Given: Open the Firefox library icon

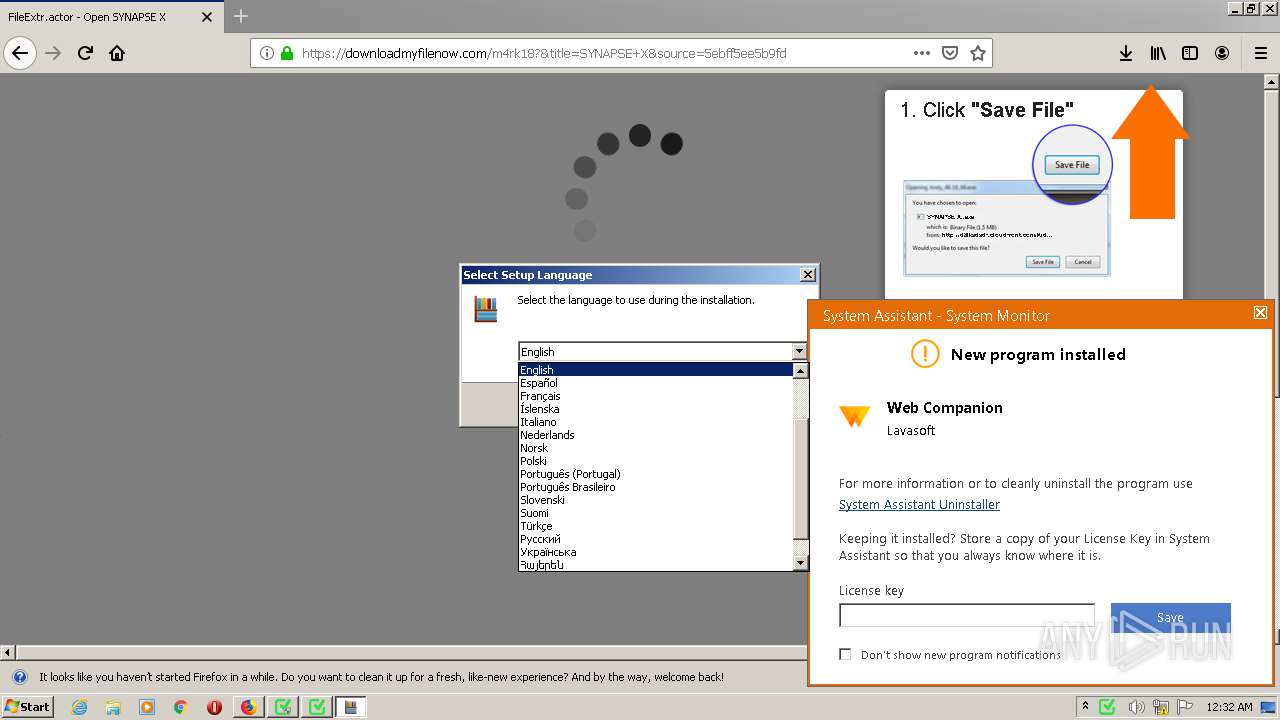Looking at the screenshot, I should 1158,53.
